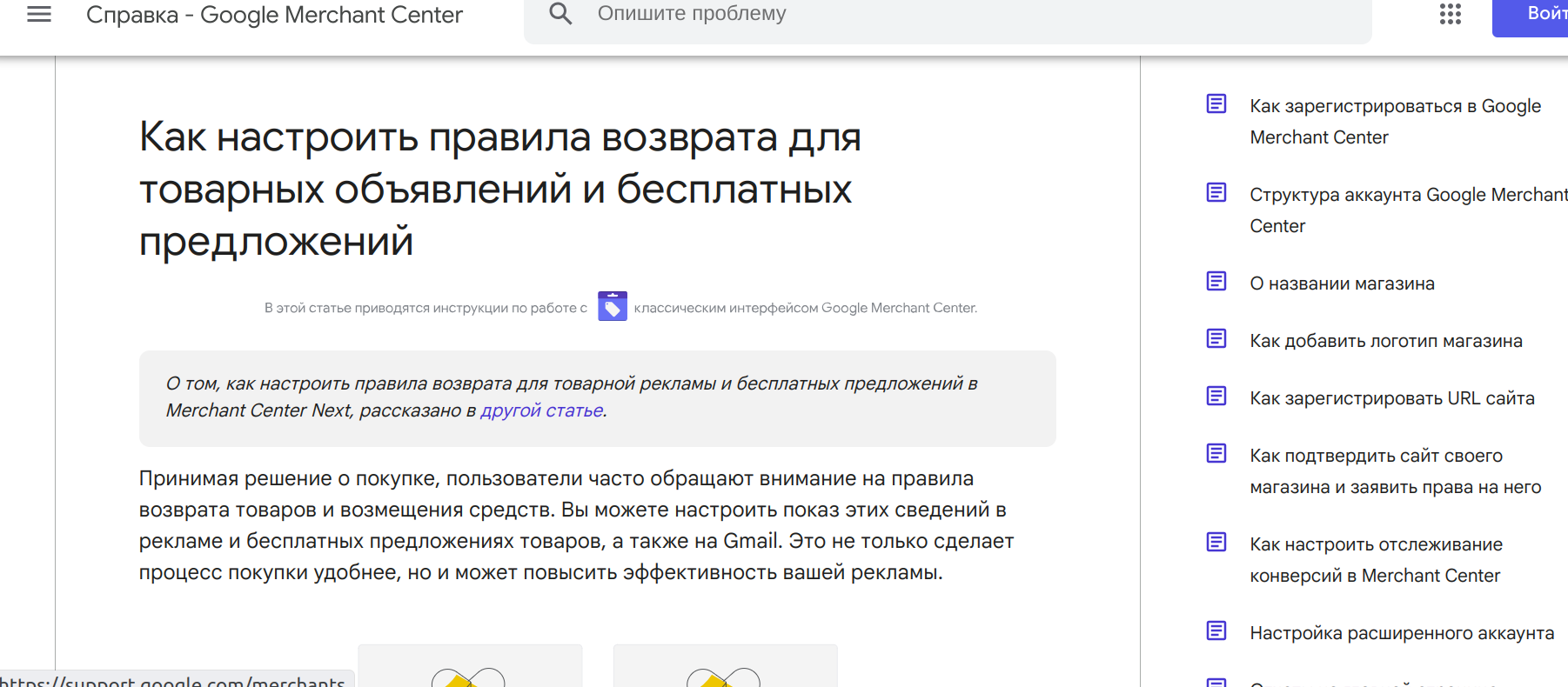1568x687 pixels.
Task: Open 'О названии магазина' article
Action: [x=1342, y=283]
